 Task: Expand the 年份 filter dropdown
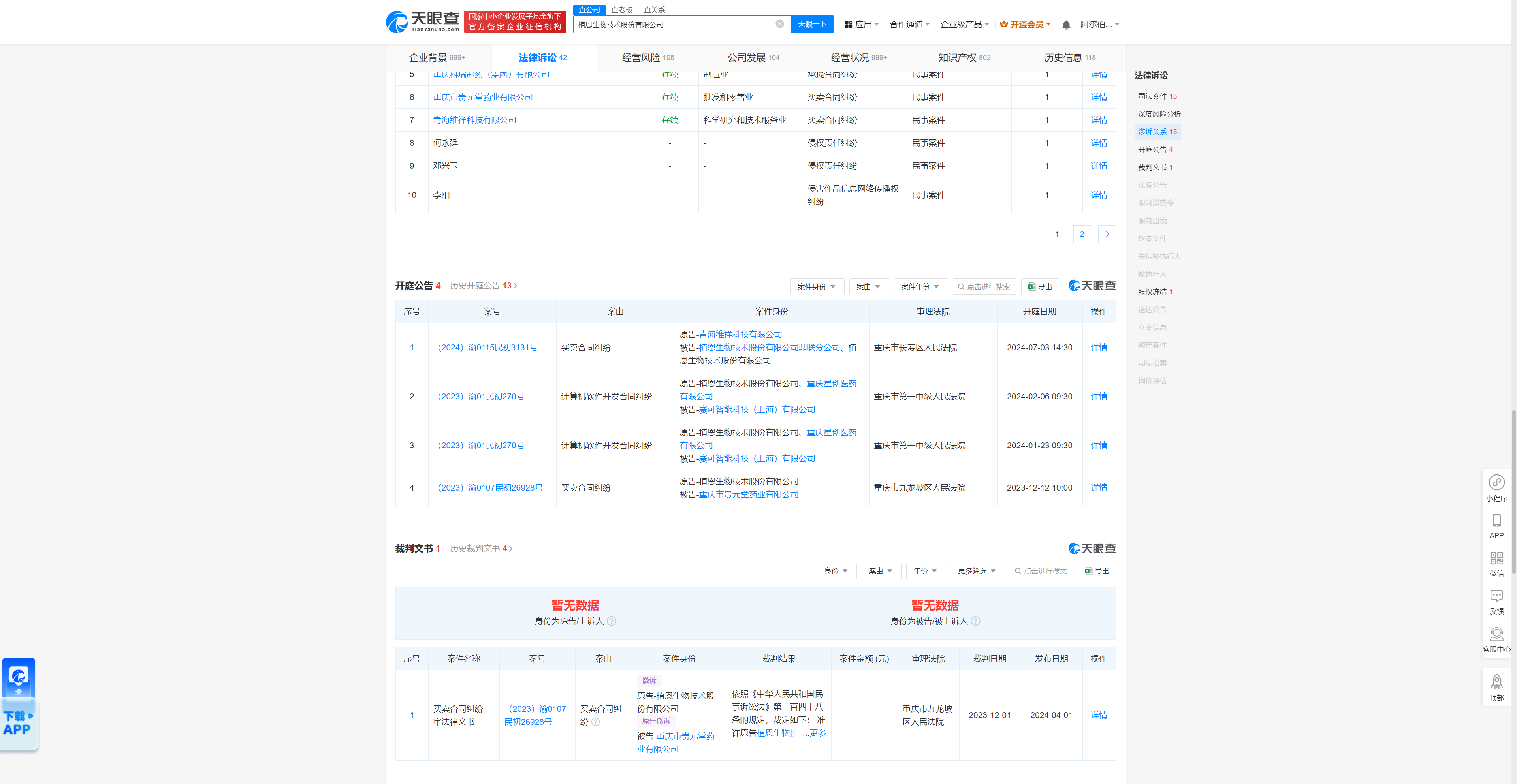926,571
